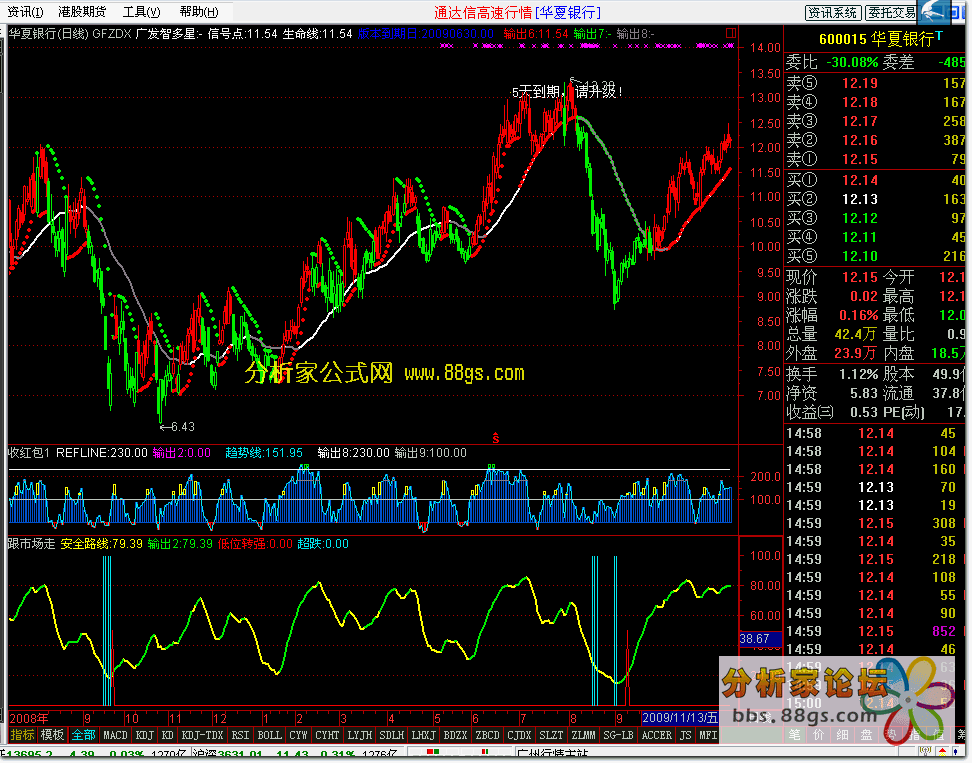Switch to the BOLL indicator tab
This screenshot has height=763, width=972.
pos(270,737)
